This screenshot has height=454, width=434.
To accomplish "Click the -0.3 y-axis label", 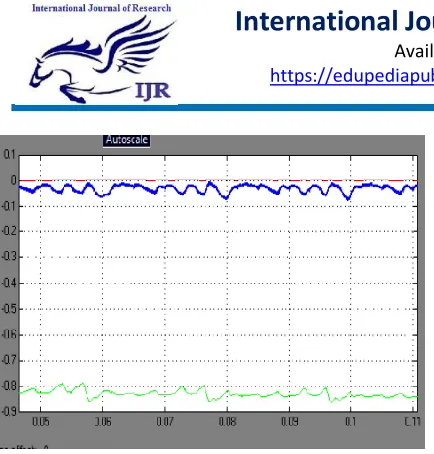I will coord(9,257).
